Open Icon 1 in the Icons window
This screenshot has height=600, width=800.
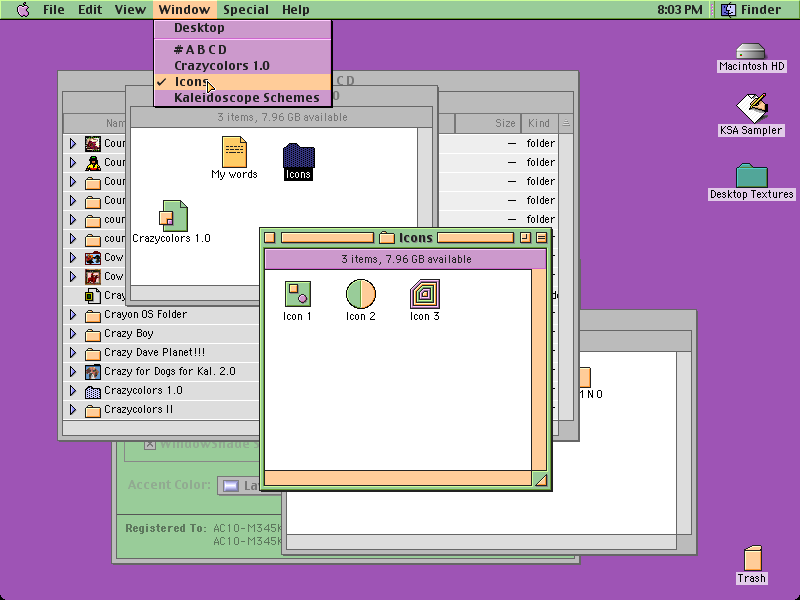tap(297, 294)
